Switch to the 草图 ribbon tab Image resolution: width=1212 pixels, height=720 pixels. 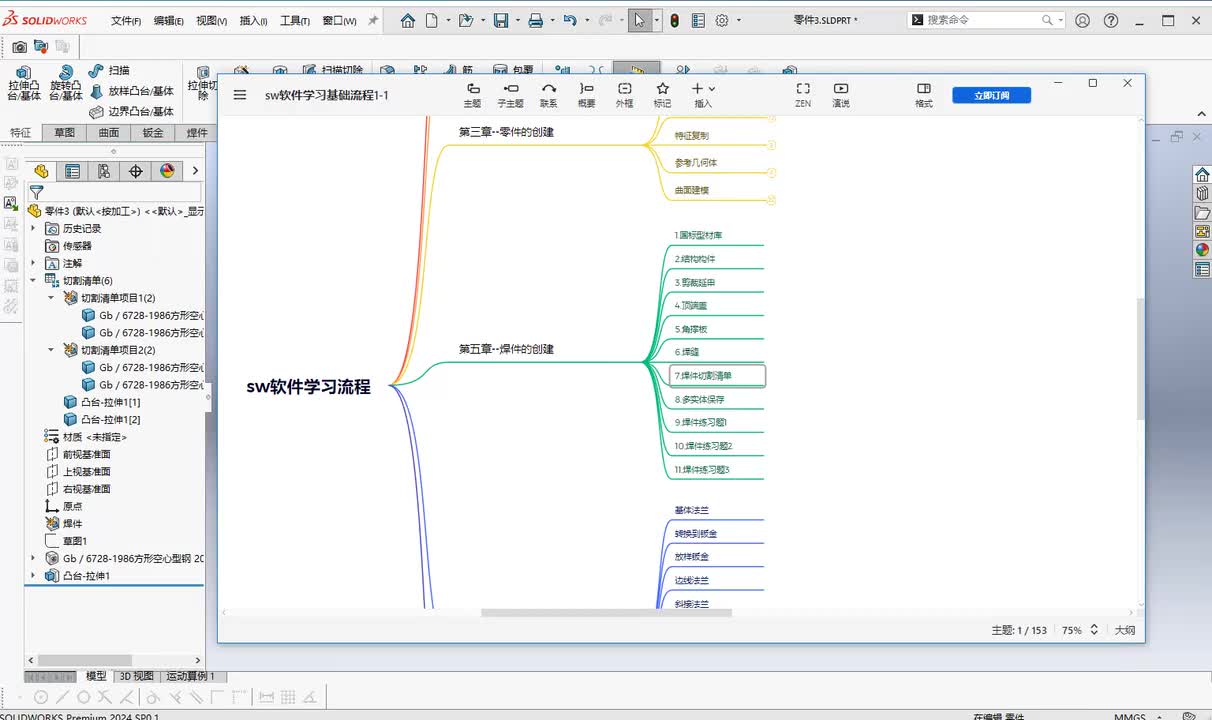click(x=64, y=133)
